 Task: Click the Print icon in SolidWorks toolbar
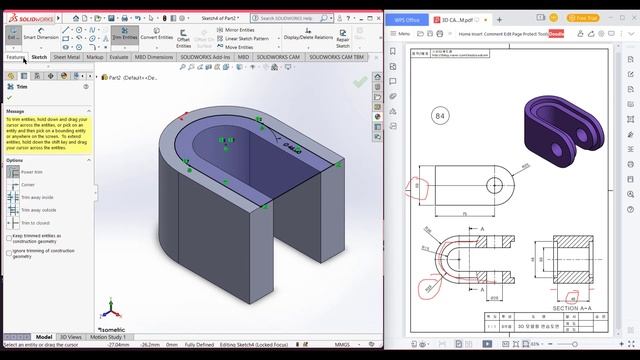tap(124, 18)
